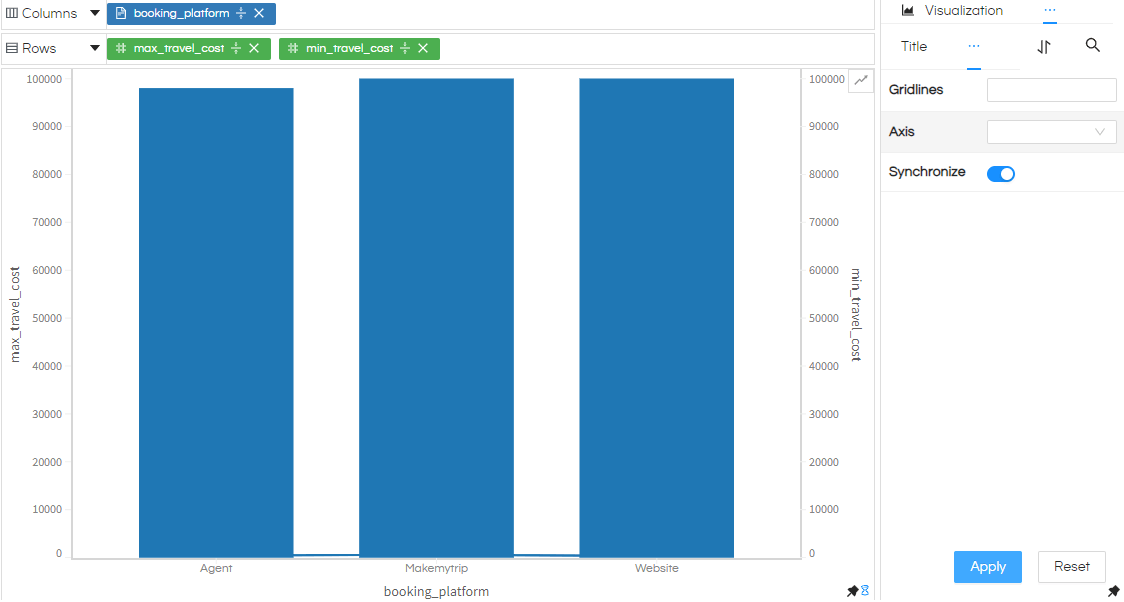Click the Makemytrip x-axis label

pyautogui.click(x=436, y=568)
